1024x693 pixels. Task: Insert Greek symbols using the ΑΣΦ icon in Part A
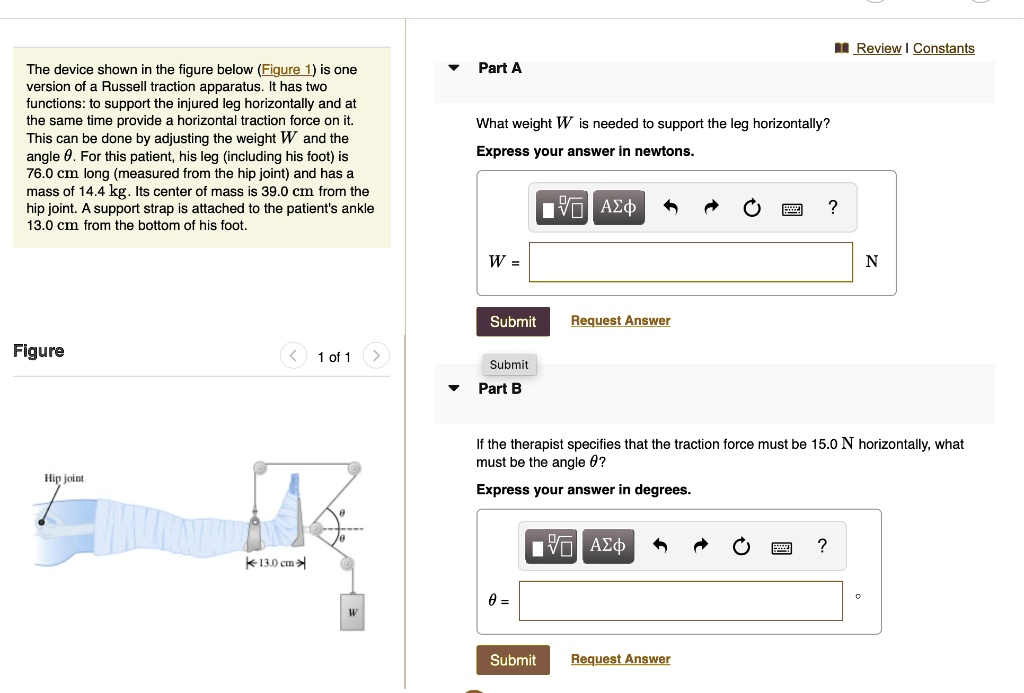pyautogui.click(x=618, y=207)
